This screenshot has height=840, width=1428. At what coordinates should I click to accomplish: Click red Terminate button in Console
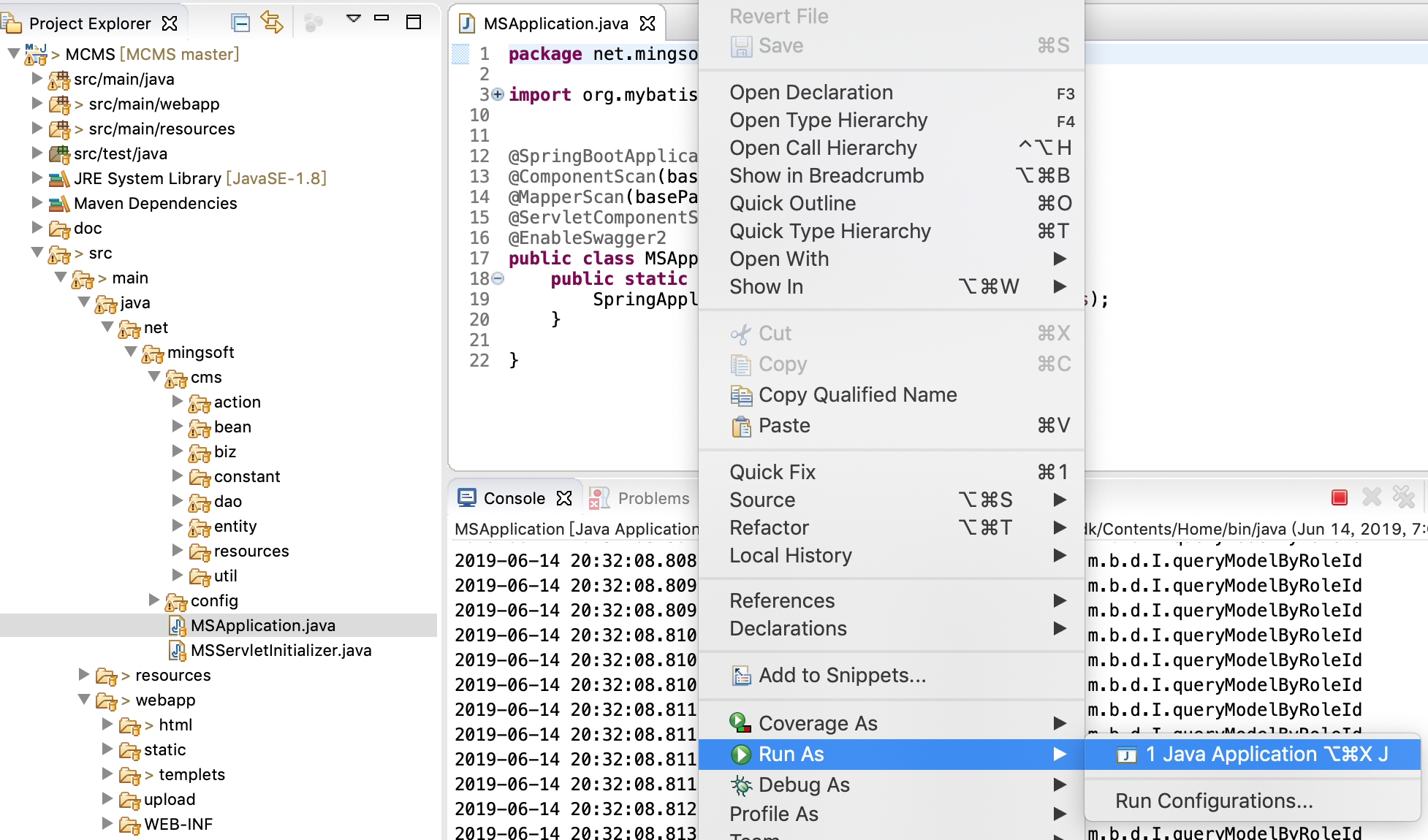click(1340, 497)
